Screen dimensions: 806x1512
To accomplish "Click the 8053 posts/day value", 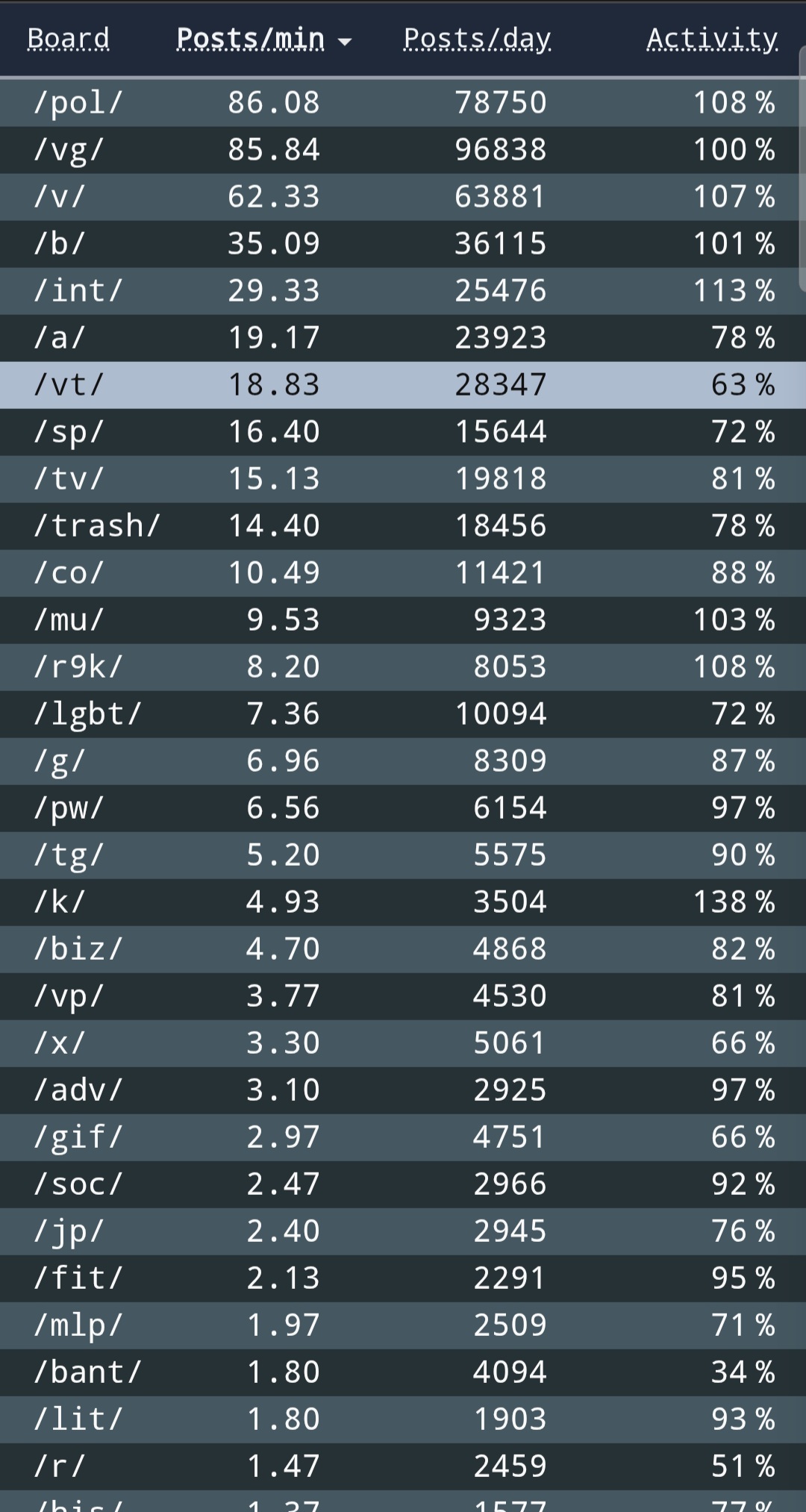I will [x=510, y=666].
